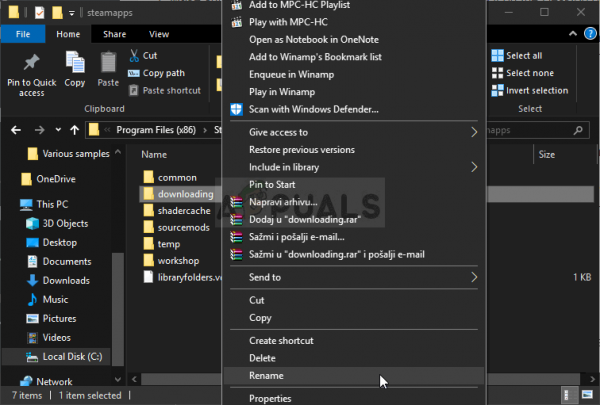Select the shadercache folder

(177, 211)
